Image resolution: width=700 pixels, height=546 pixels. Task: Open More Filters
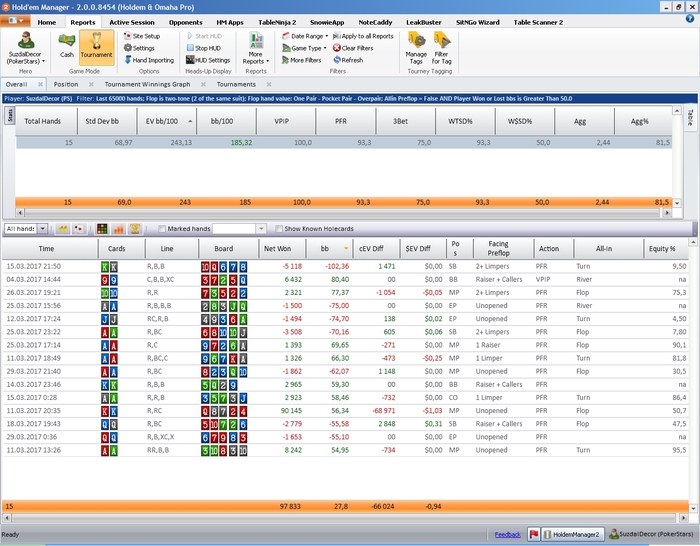pos(301,60)
